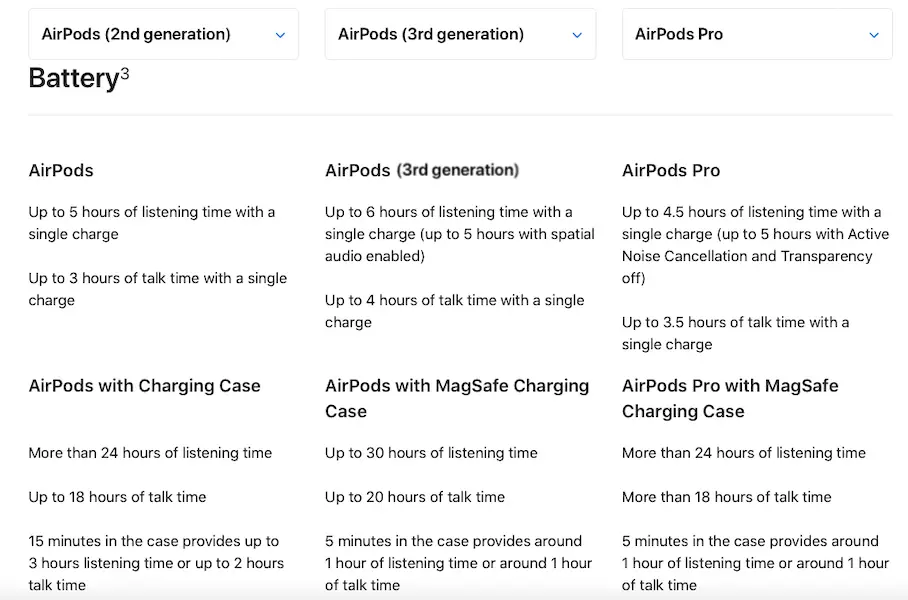Screen dimensions: 908x600
Task: Click "Up to 18 hours of talk time" text
Action: coord(117,497)
